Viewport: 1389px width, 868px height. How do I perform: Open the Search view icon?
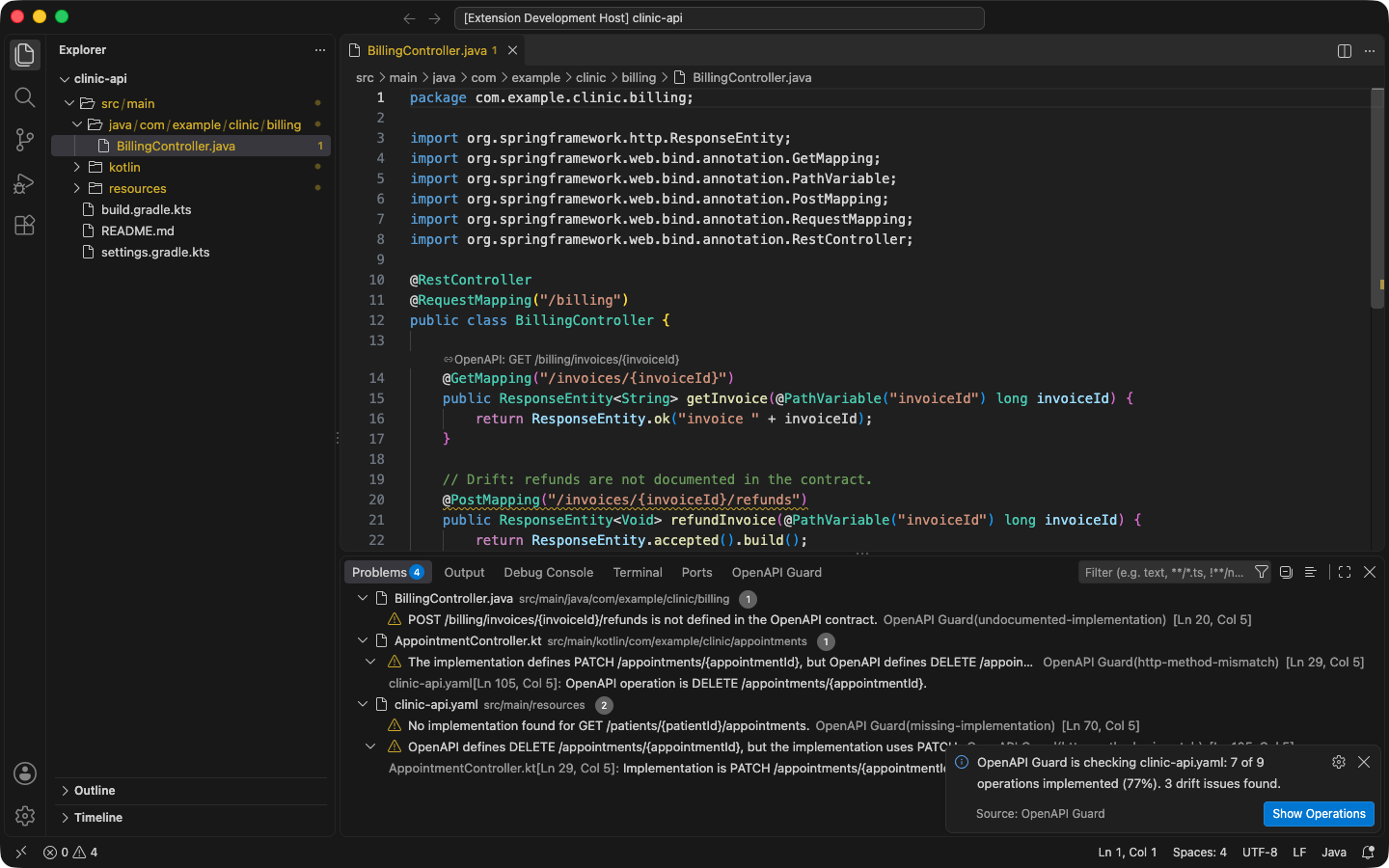click(x=25, y=97)
